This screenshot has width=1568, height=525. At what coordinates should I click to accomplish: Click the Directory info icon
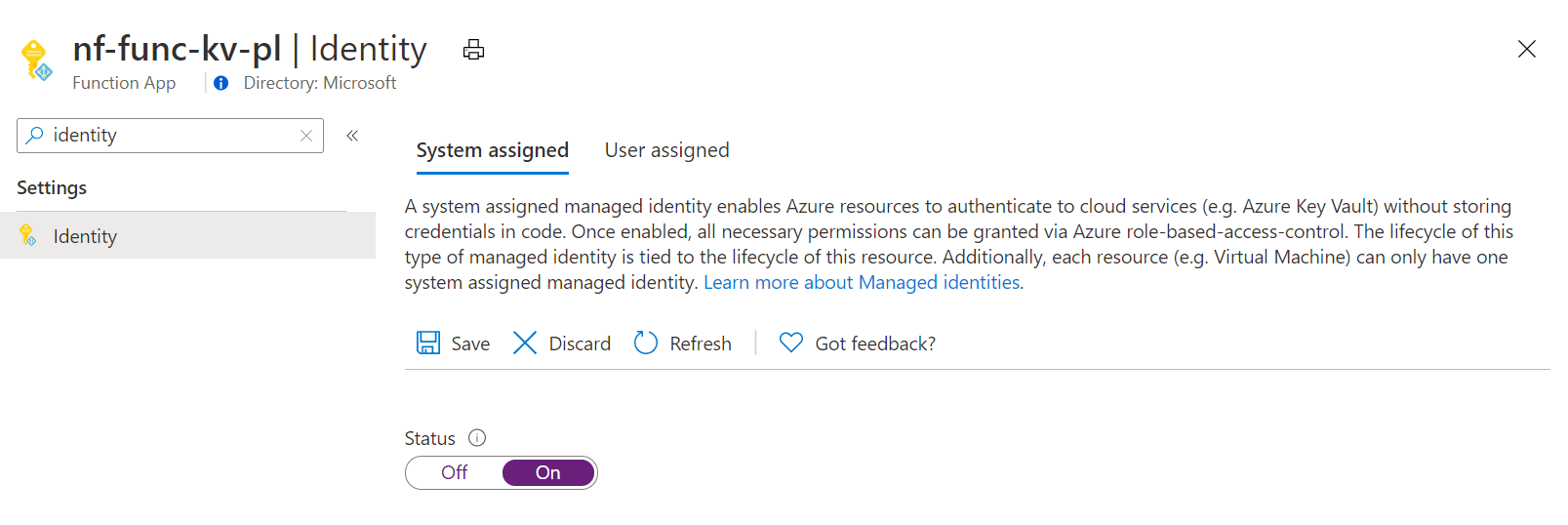tap(221, 83)
